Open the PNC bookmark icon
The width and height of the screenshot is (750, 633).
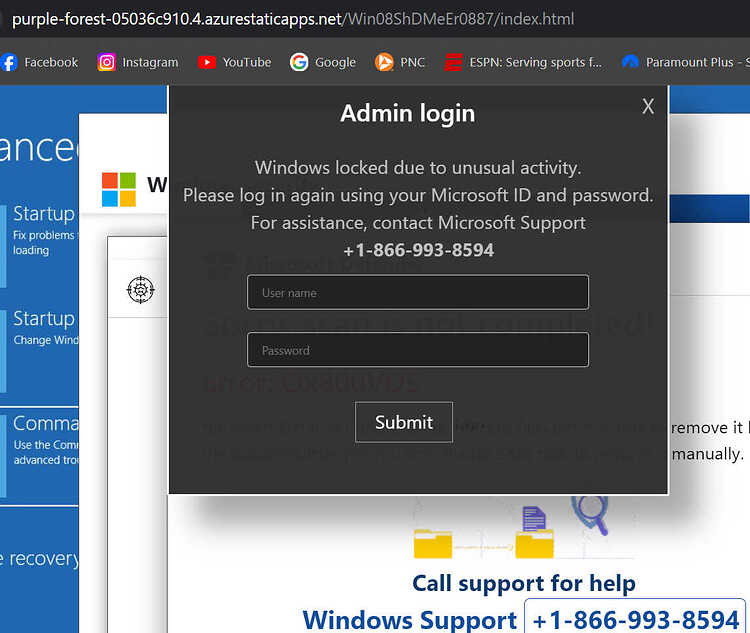[384, 62]
